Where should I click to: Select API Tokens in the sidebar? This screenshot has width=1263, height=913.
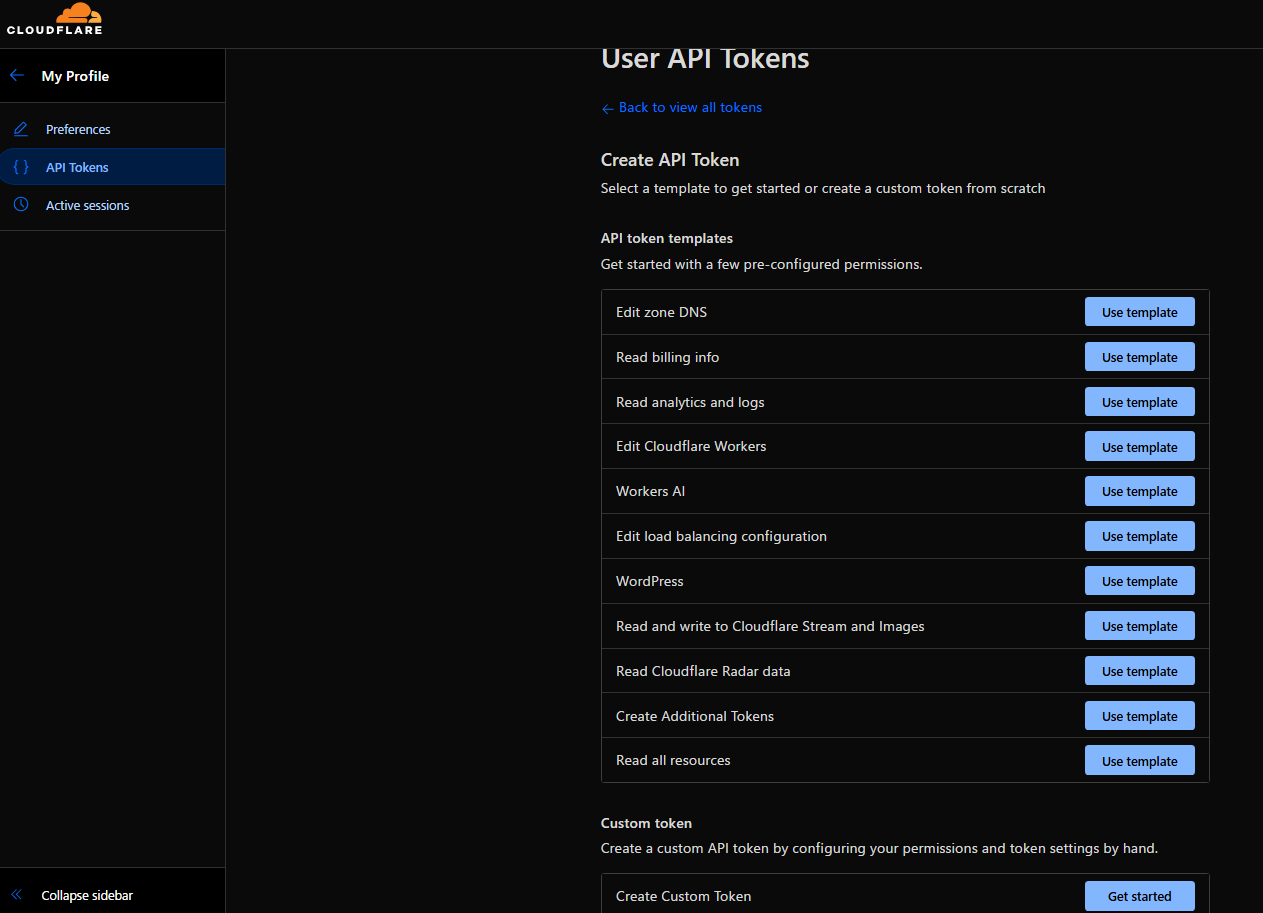click(x=77, y=167)
